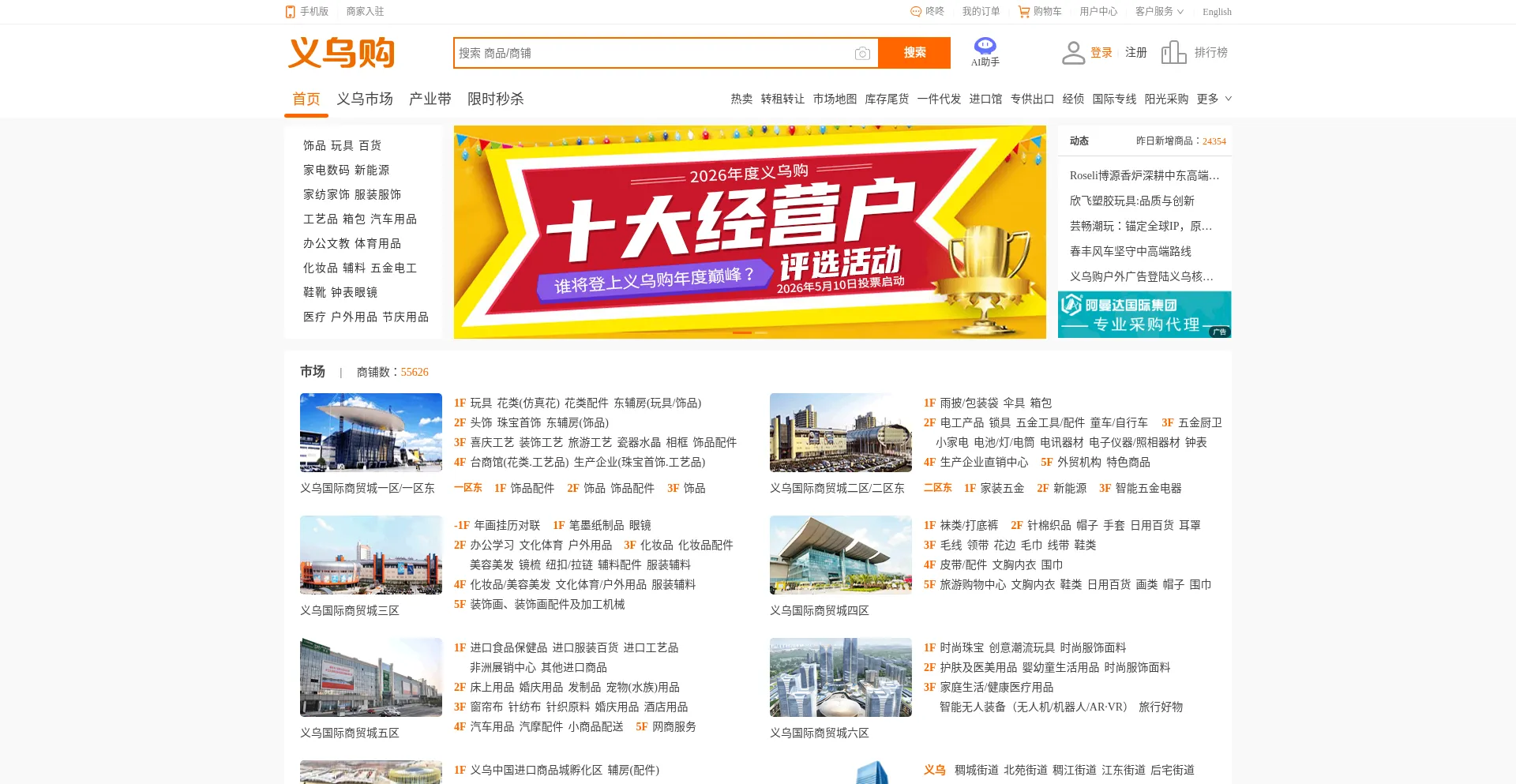Click the 排行榜 link
The image size is (1516, 784).
coord(1210,53)
